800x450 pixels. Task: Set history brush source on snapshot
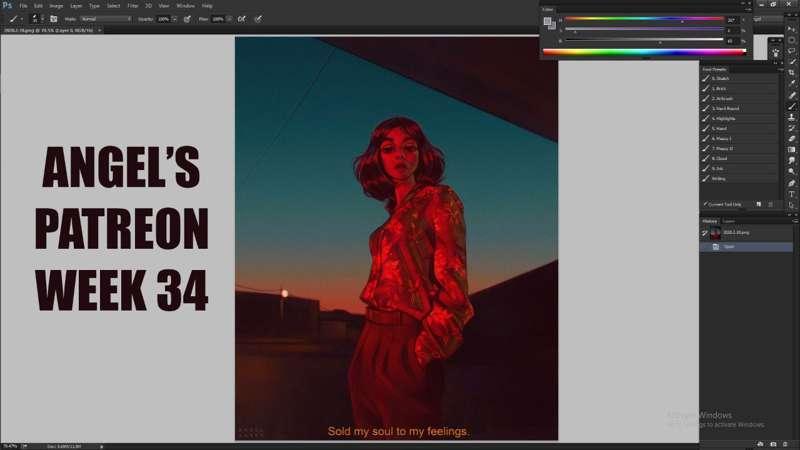[x=705, y=233]
